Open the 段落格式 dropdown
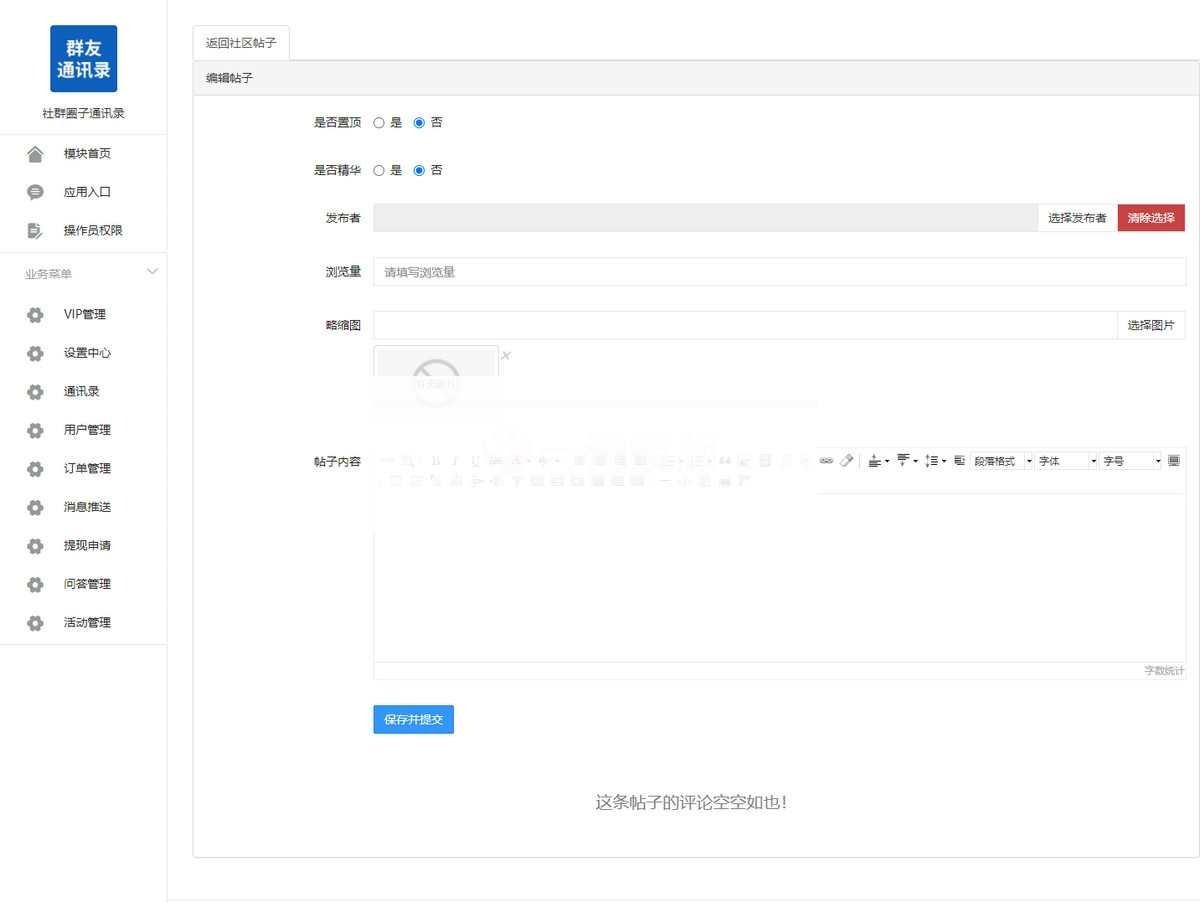The width and height of the screenshot is (1200, 903). pyautogui.click(x=1000, y=461)
